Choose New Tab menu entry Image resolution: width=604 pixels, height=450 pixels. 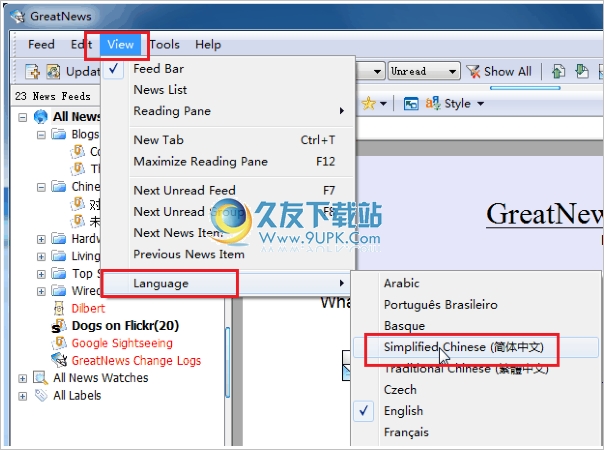click(x=228, y=140)
